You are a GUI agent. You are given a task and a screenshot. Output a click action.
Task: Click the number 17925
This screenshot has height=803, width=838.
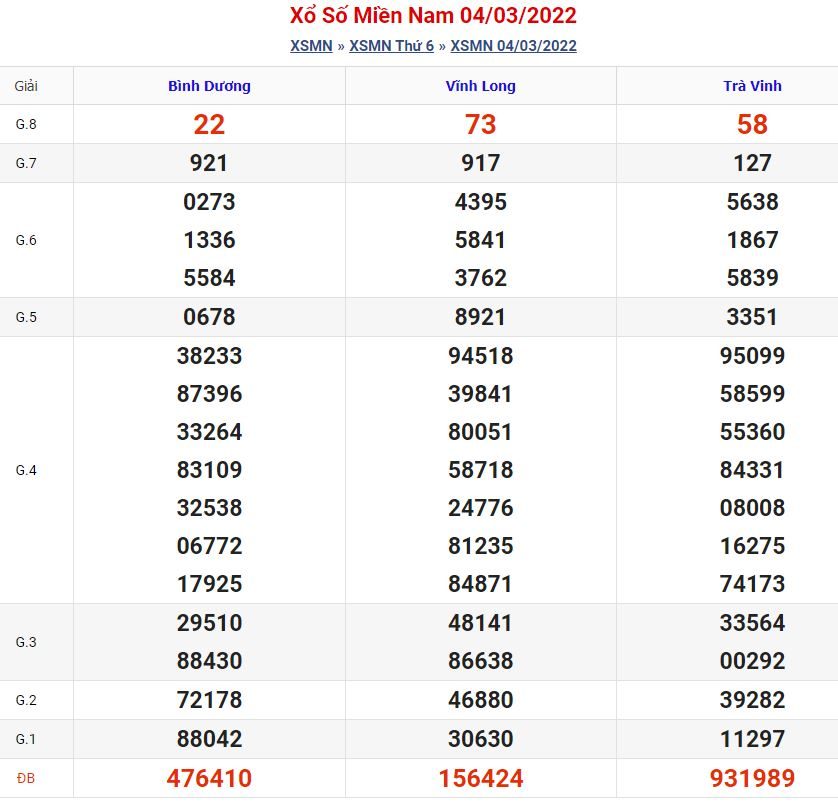click(x=209, y=584)
